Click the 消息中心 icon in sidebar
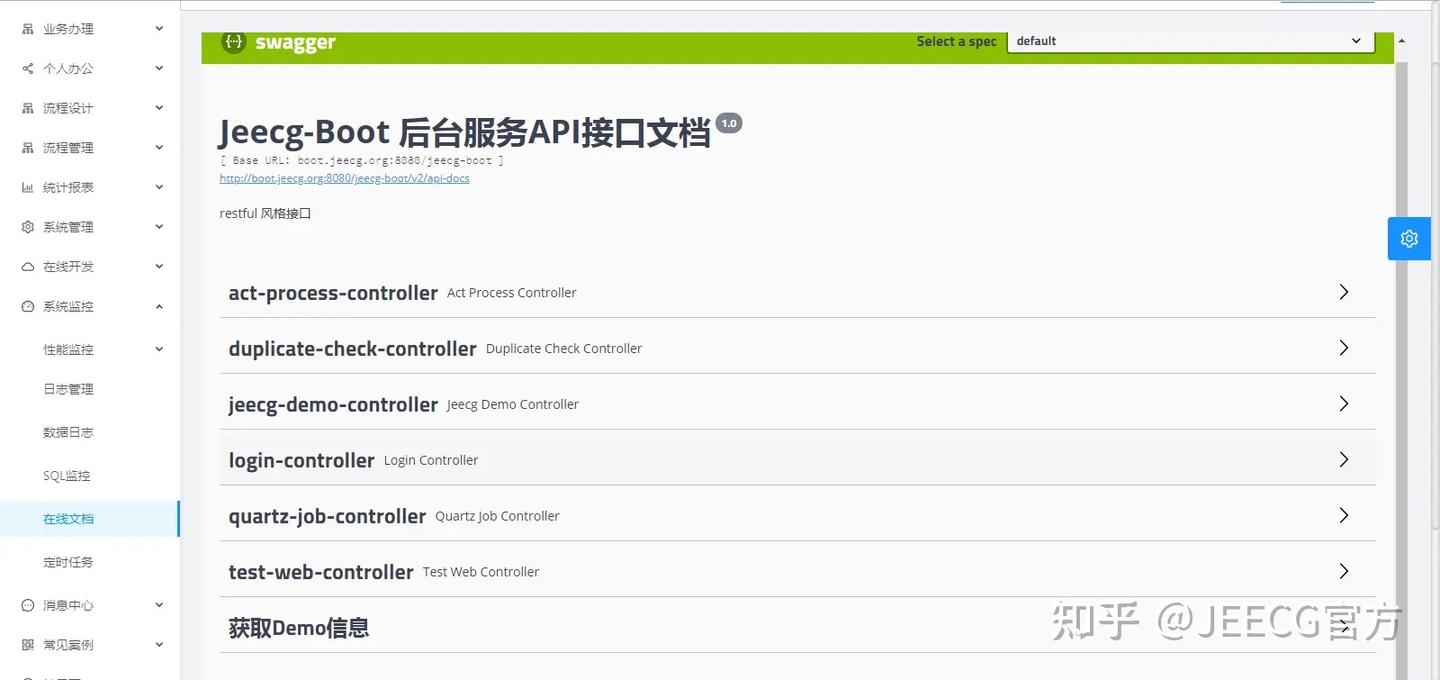This screenshot has height=680, width=1440. [x=27, y=604]
